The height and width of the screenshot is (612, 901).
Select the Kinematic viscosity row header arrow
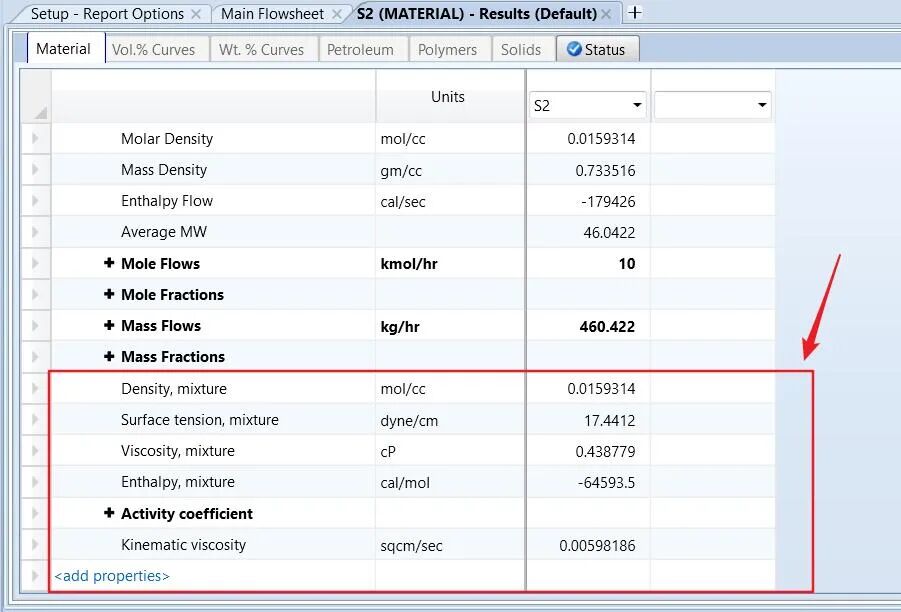click(35, 545)
